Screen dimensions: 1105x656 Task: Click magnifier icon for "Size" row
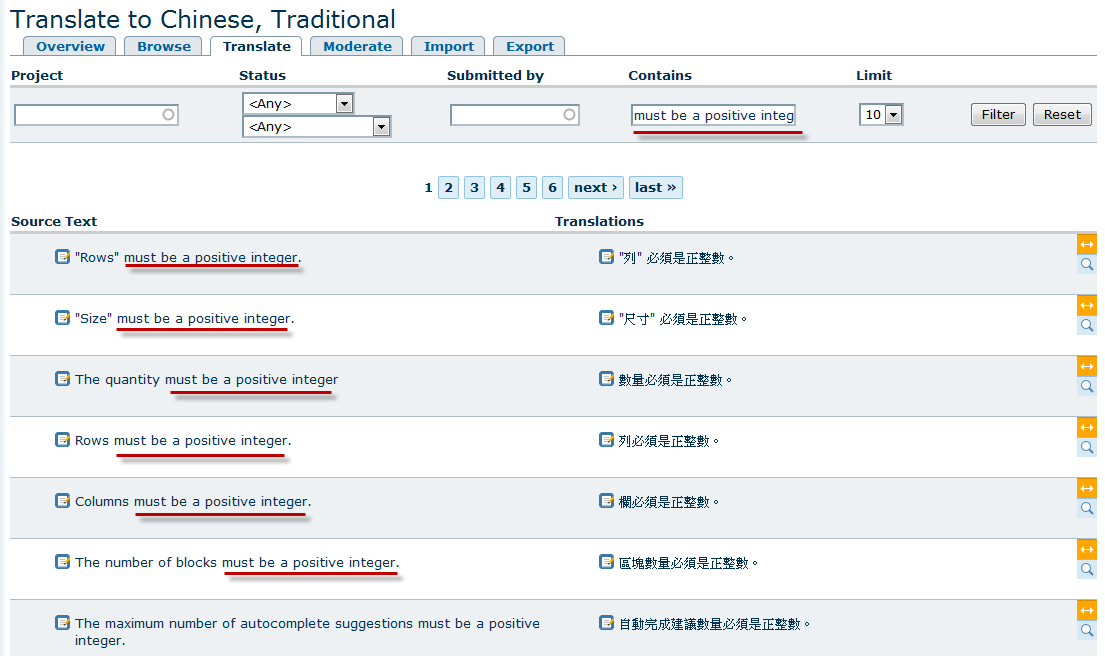pos(1087,326)
